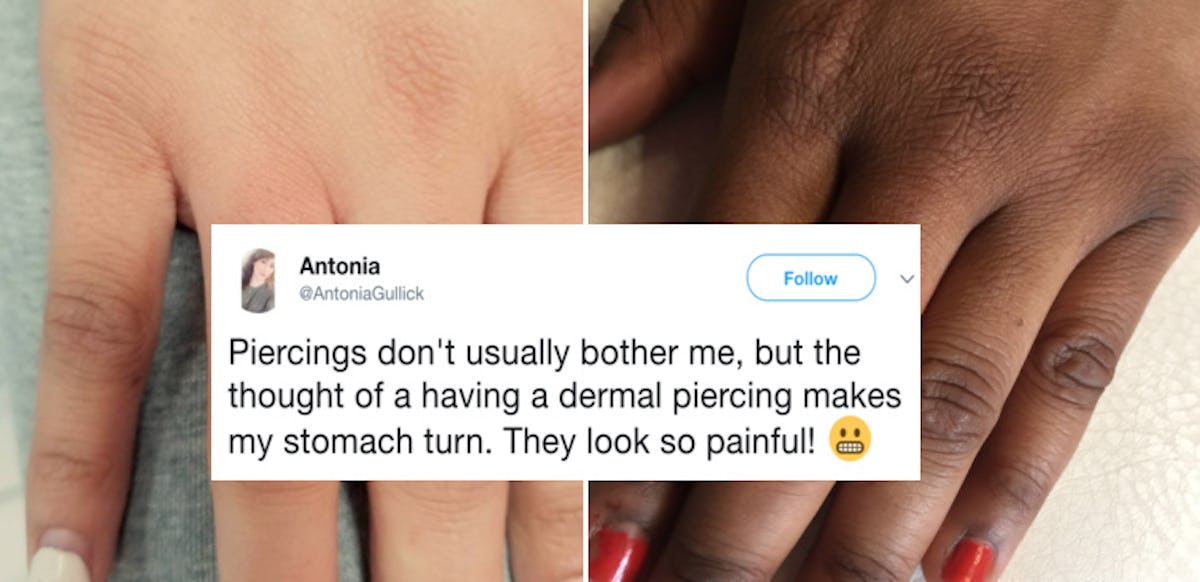Image resolution: width=1200 pixels, height=582 pixels.
Task: Expand the chevron menu beside Follow
Action: click(908, 279)
